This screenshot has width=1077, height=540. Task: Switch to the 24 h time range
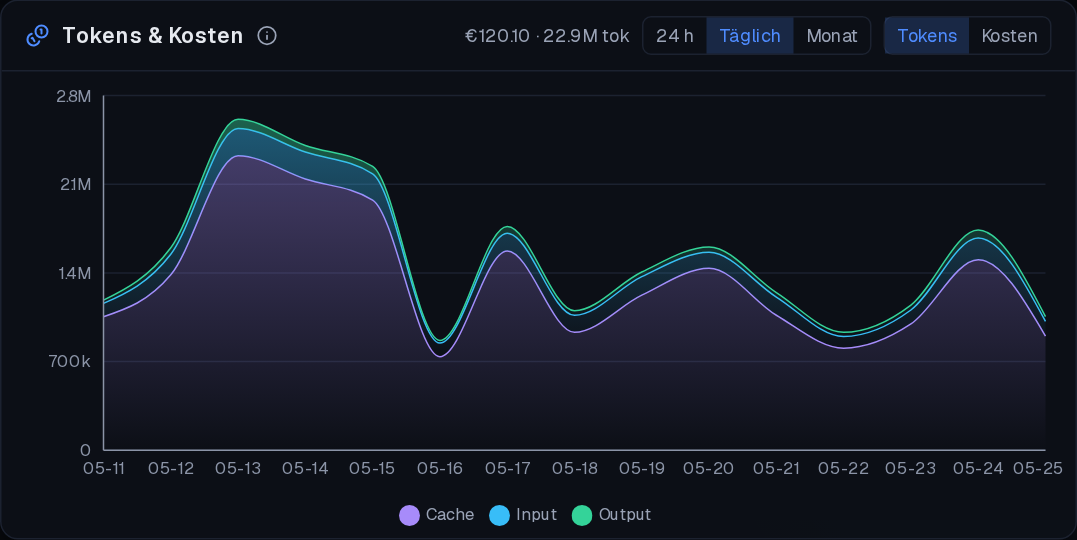coord(674,36)
